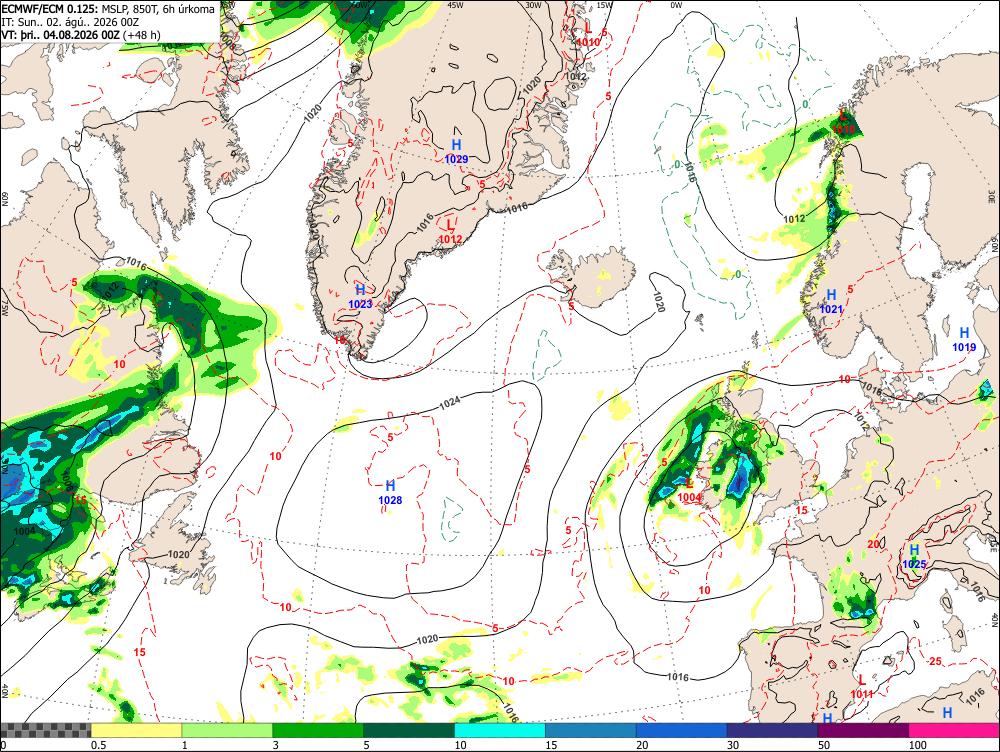The height and width of the screenshot is (752, 1000).
Task: Click the red 20 temperature label over France
Action: [x=874, y=544]
